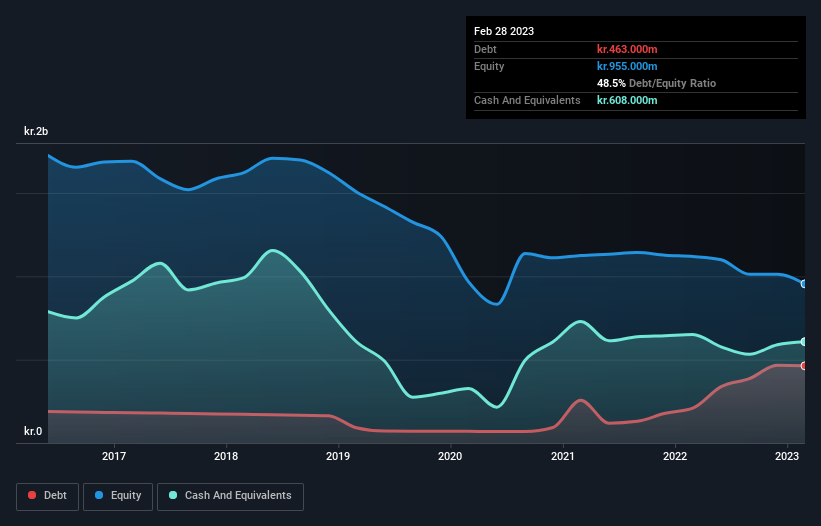This screenshot has height=526, width=821.
Task: Click the red Debt endpoint marker
Action: point(804,366)
